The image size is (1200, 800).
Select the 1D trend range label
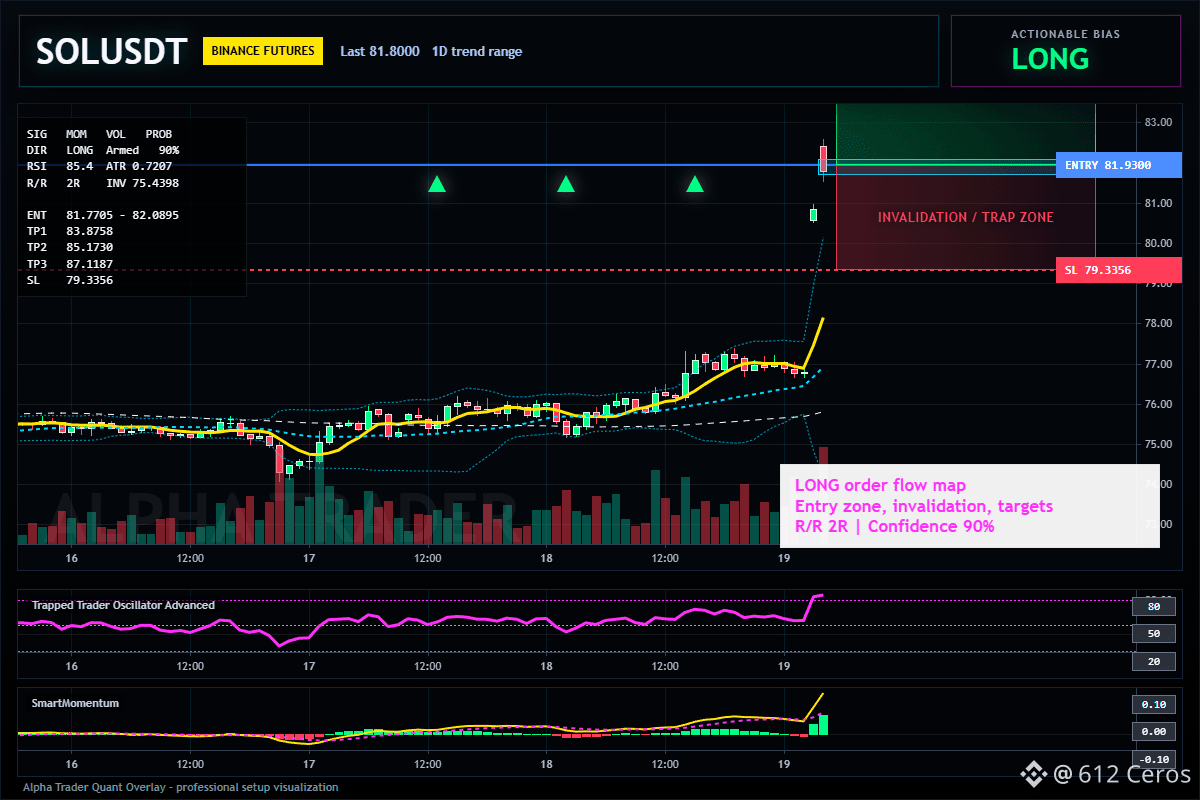(477, 51)
